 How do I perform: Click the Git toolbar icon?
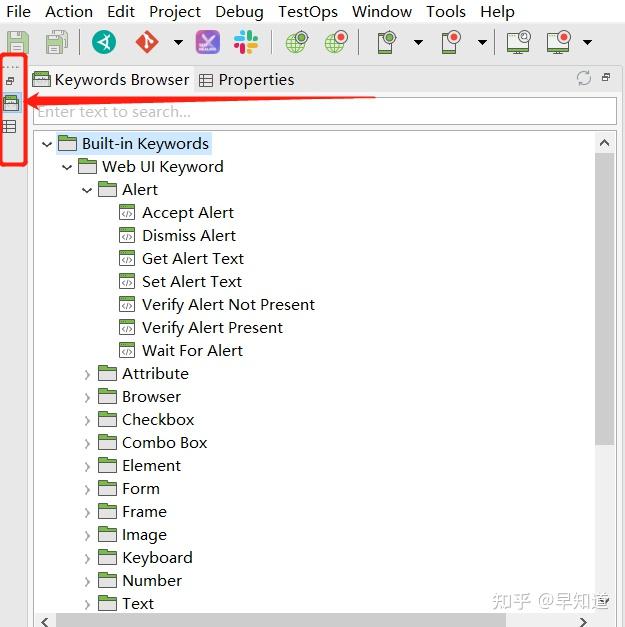click(x=147, y=42)
